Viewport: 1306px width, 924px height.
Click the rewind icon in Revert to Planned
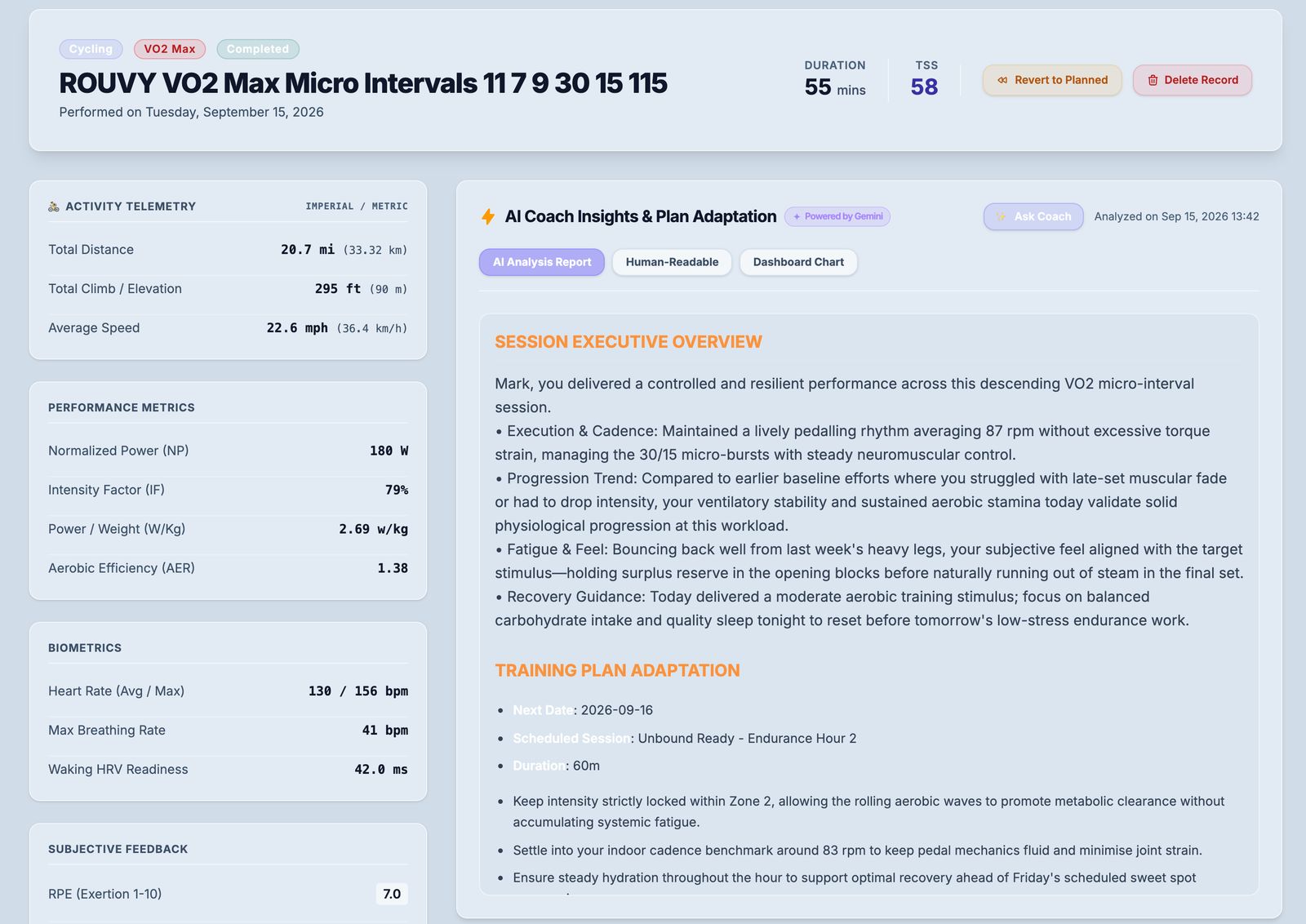coord(1002,80)
